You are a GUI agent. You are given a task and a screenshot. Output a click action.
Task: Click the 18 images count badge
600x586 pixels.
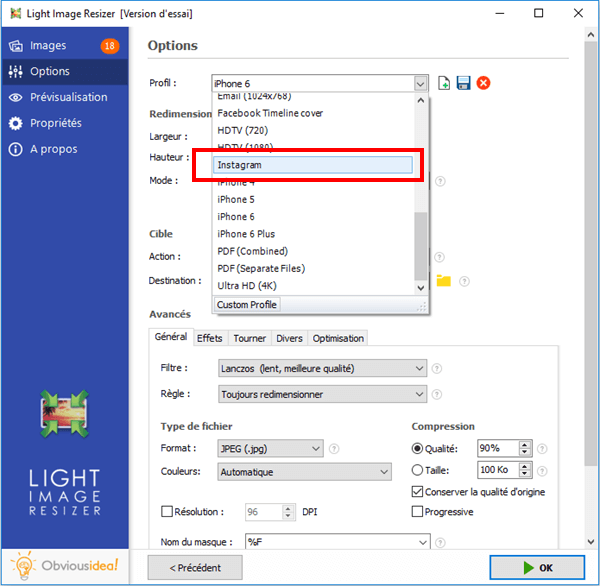[x=110, y=46]
